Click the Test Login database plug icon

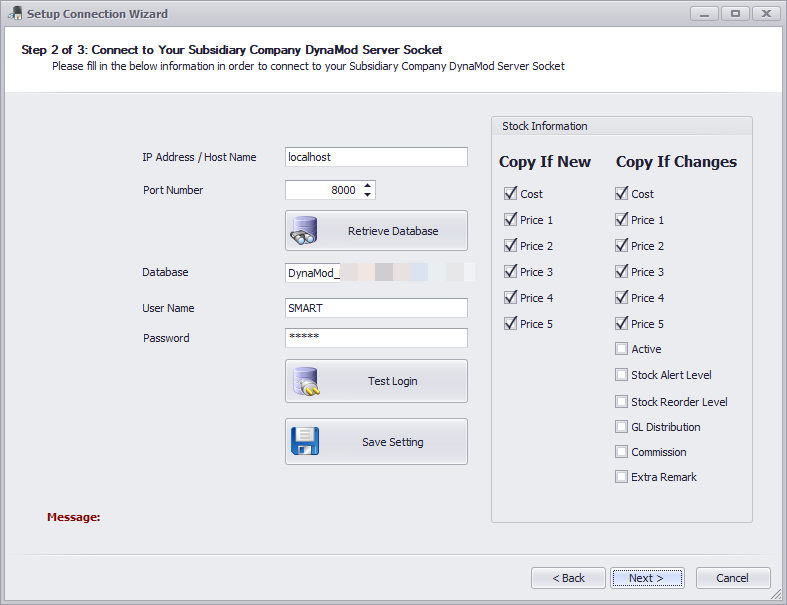click(x=306, y=381)
